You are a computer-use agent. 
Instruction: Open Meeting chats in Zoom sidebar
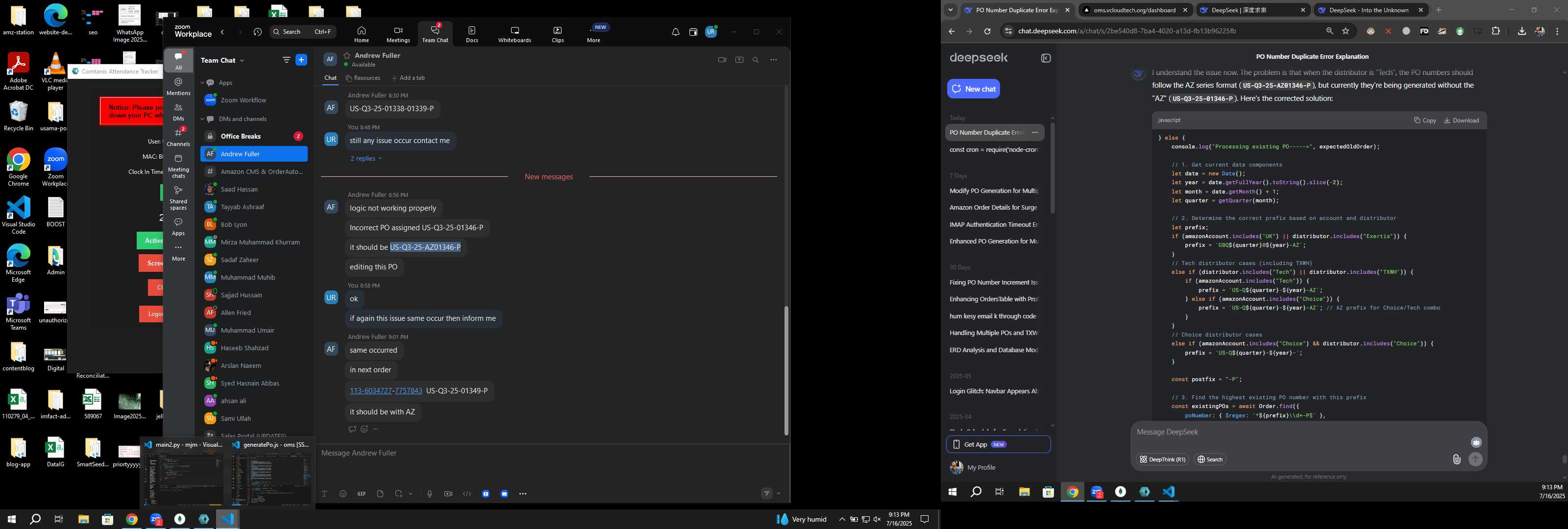pos(178,166)
